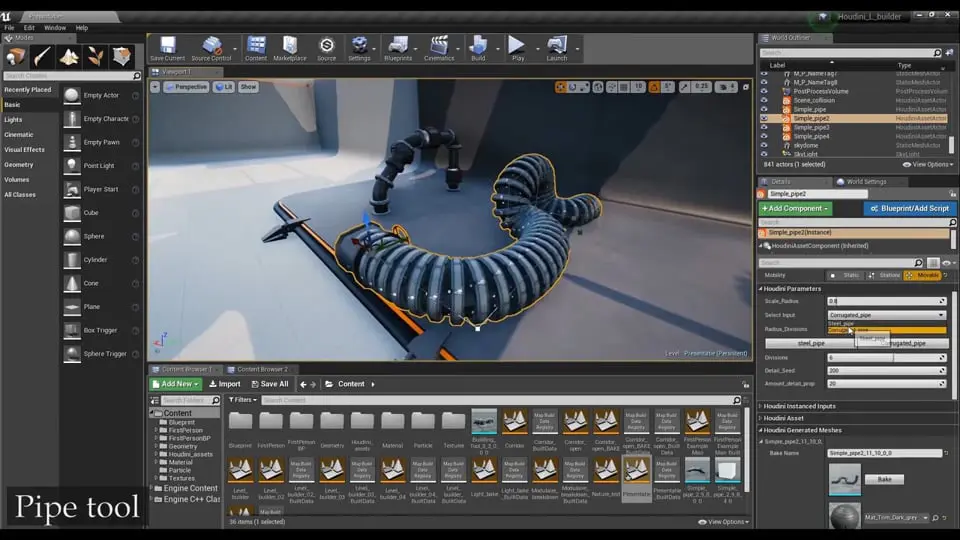Toggle visibility of skydome actor

764,146
